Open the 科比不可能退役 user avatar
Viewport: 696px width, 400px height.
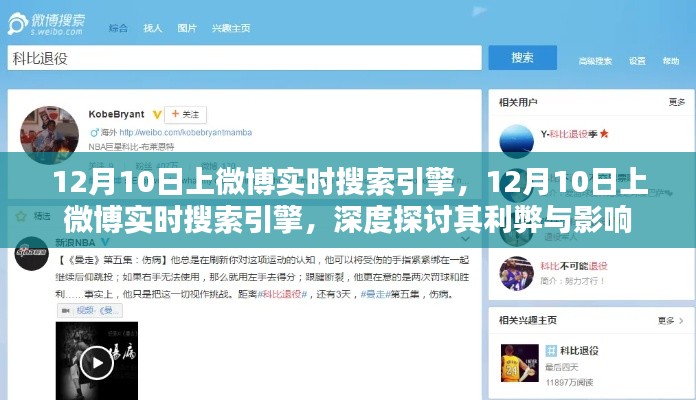coord(516,273)
